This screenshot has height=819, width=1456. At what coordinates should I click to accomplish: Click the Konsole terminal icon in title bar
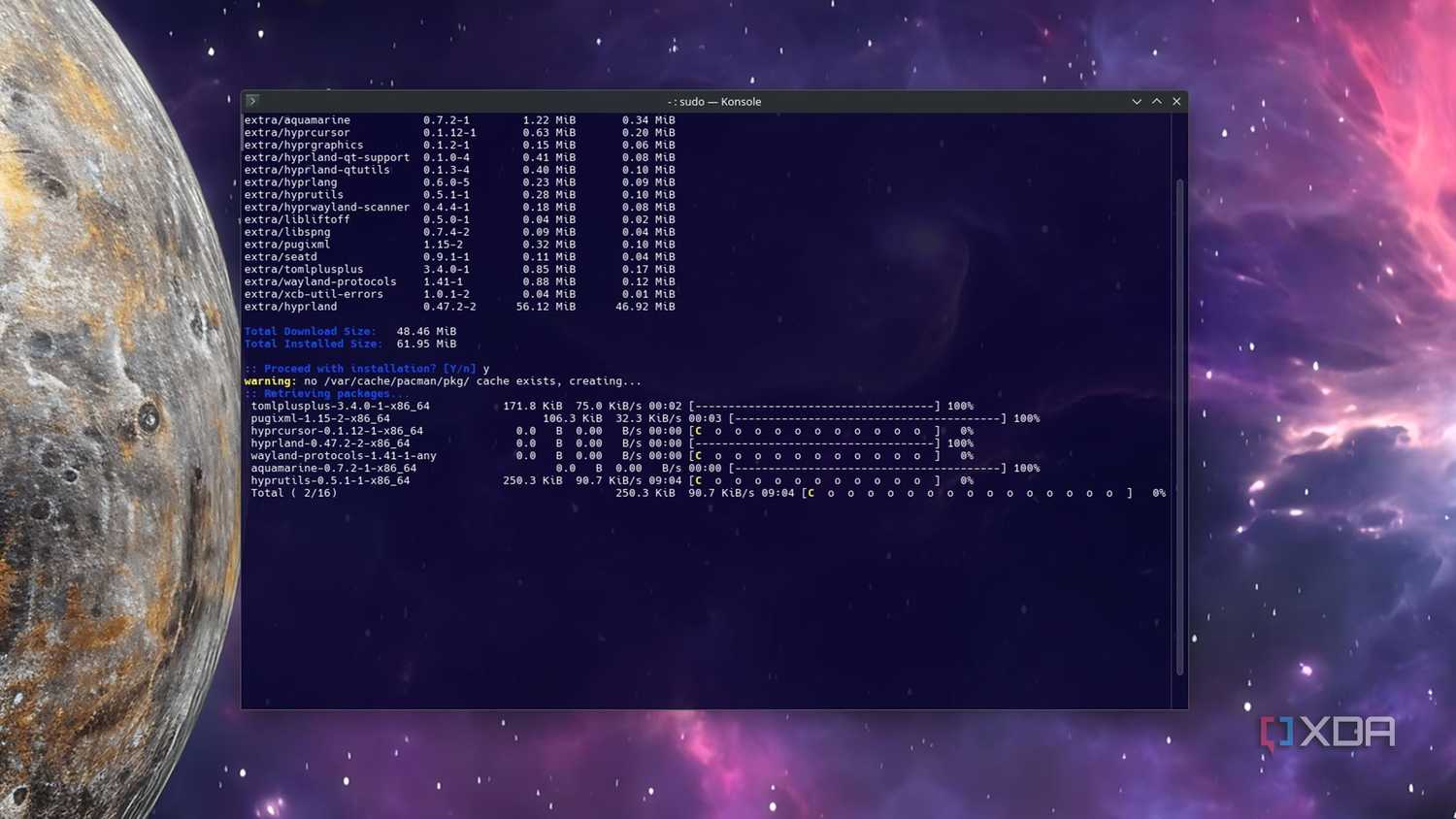(x=252, y=101)
